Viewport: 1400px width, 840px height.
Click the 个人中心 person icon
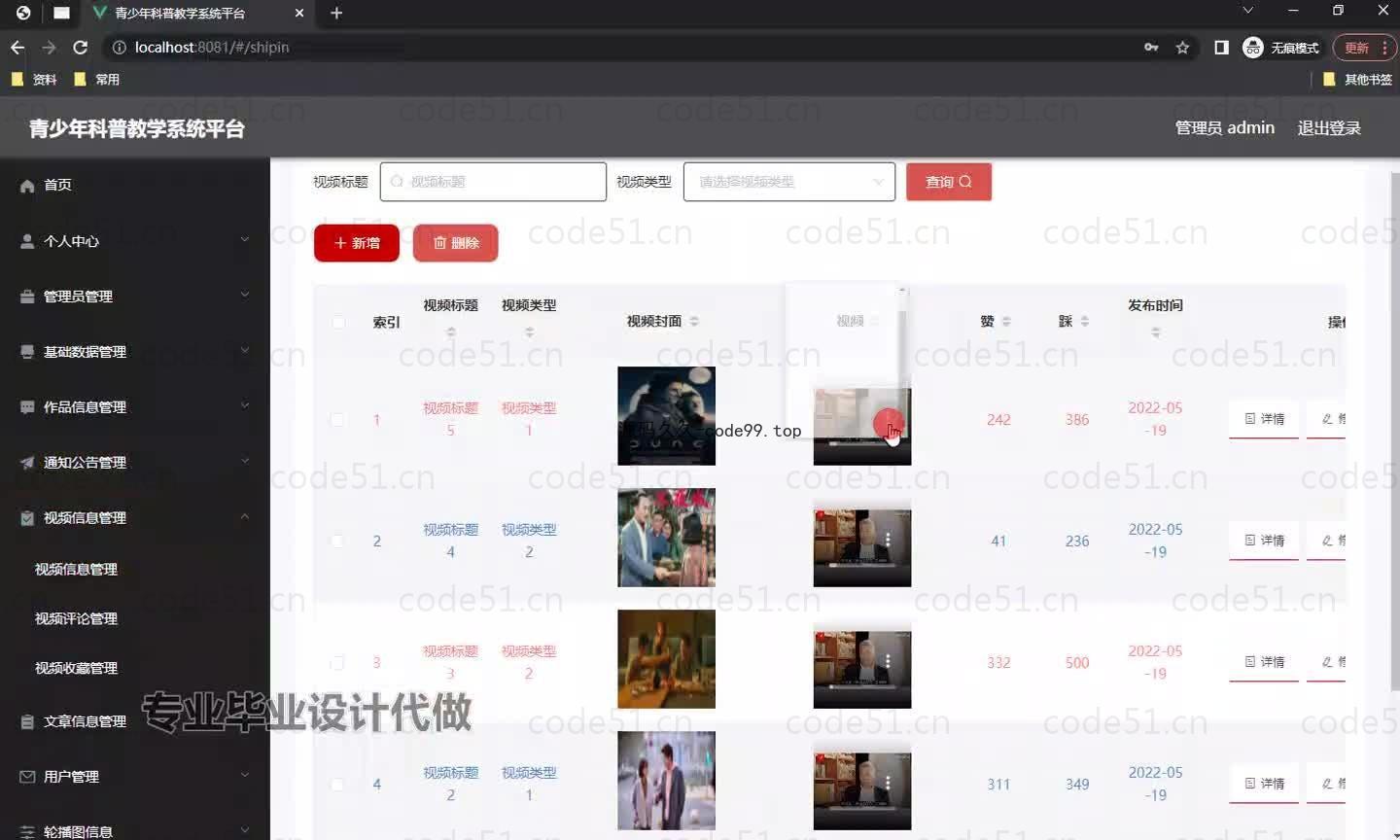(27, 241)
